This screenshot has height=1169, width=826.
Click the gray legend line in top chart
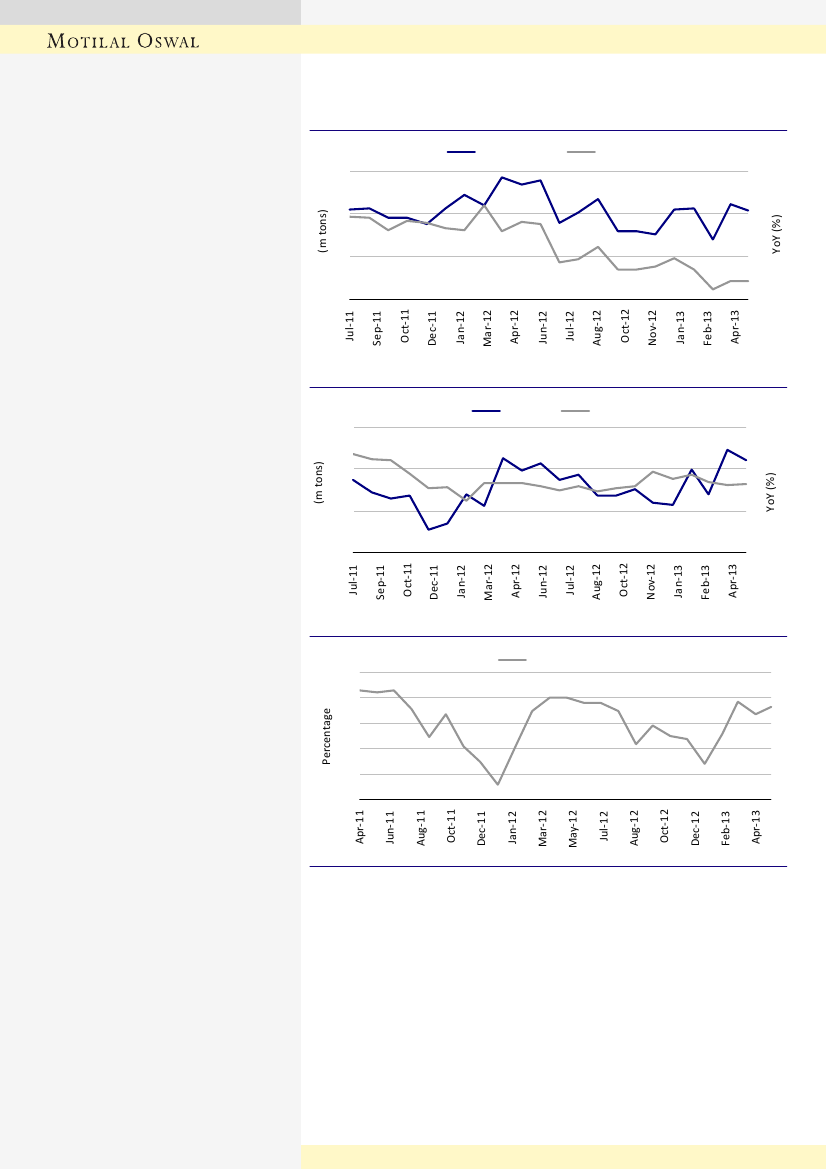tap(581, 152)
